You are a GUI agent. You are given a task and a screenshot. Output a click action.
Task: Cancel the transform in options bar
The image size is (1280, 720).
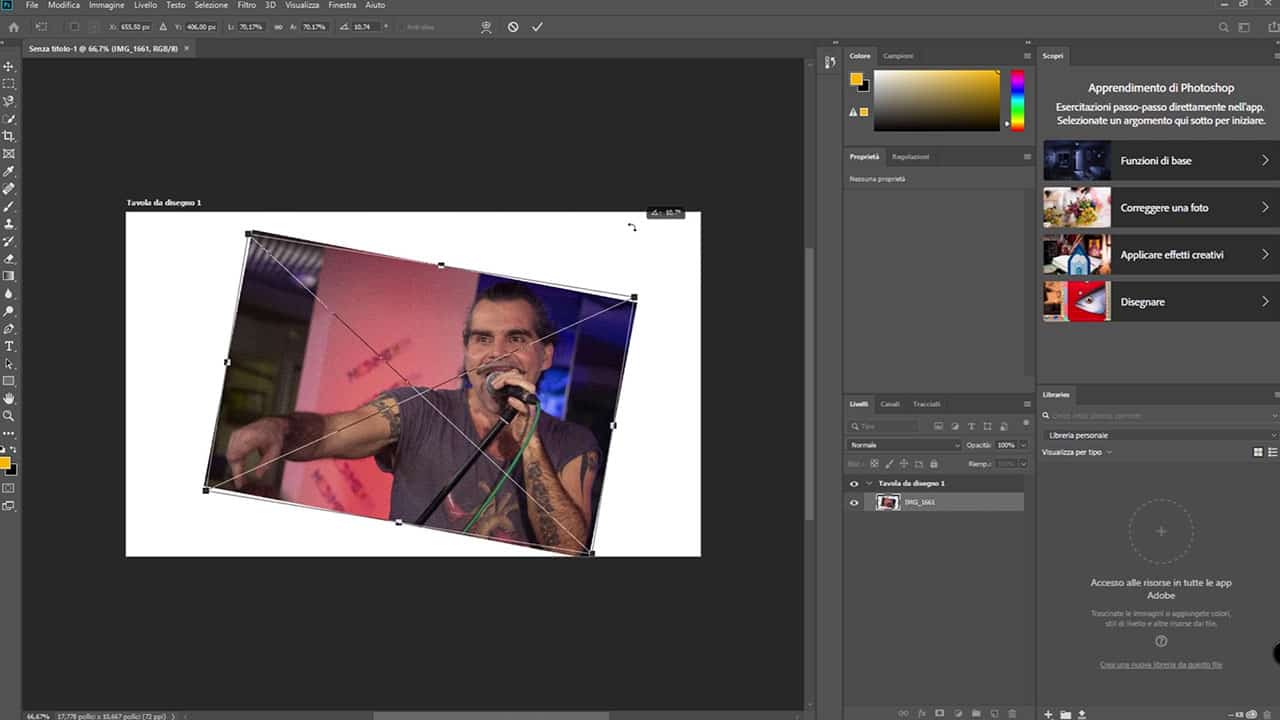point(513,27)
